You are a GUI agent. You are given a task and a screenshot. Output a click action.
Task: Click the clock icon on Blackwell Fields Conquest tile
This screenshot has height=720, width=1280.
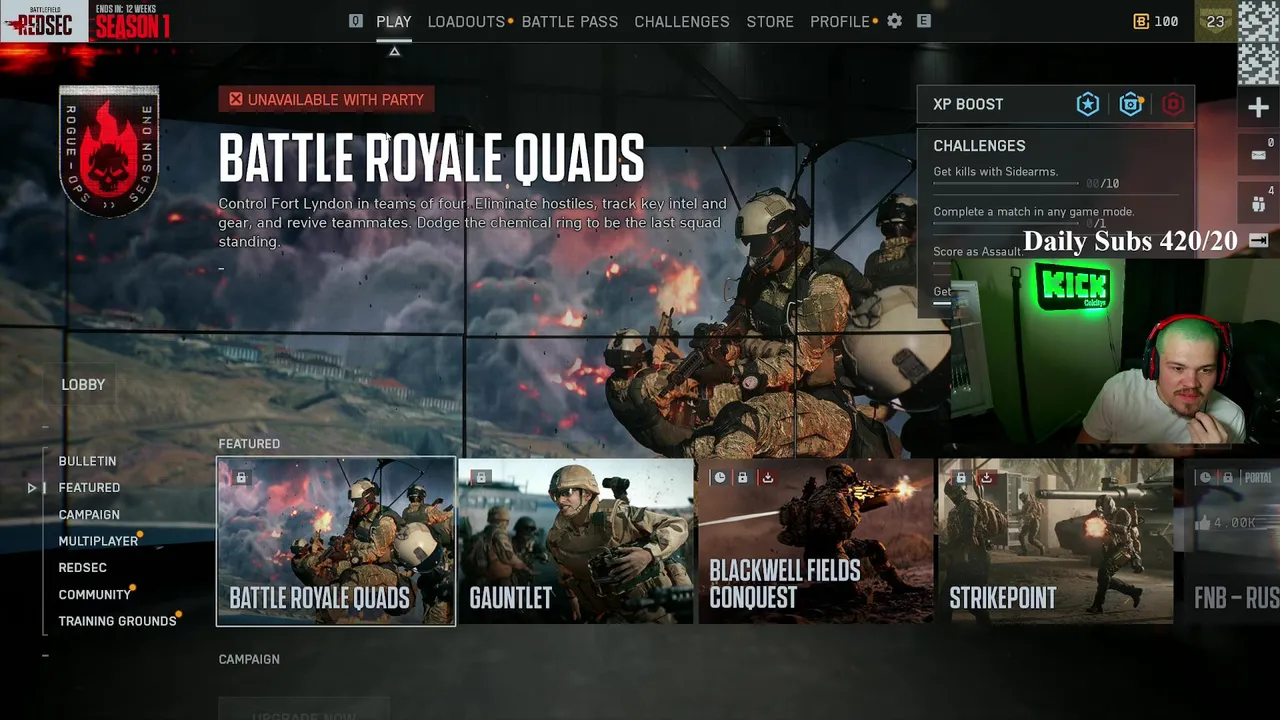(x=719, y=478)
